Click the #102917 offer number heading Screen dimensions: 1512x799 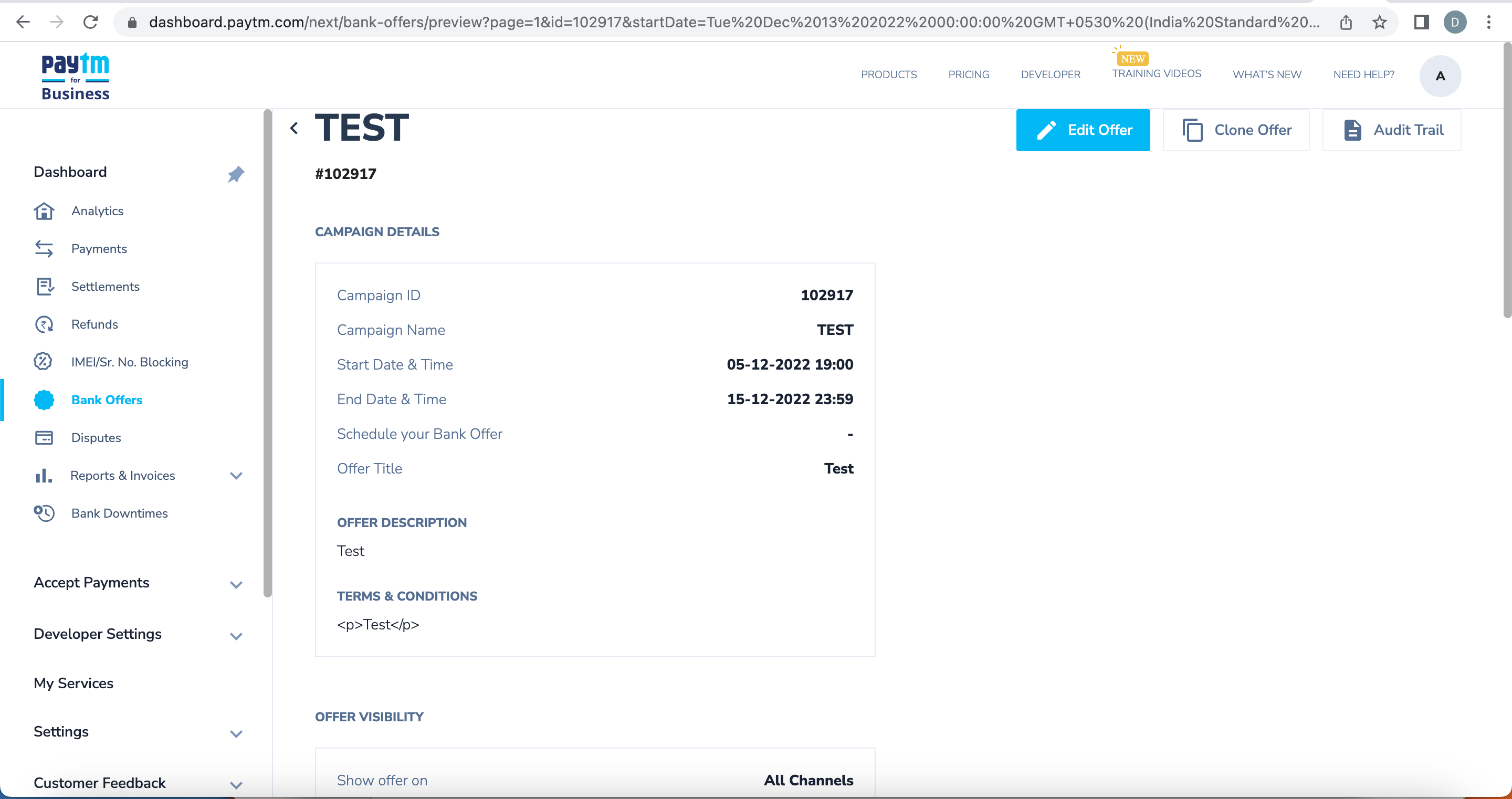click(346, 173)
